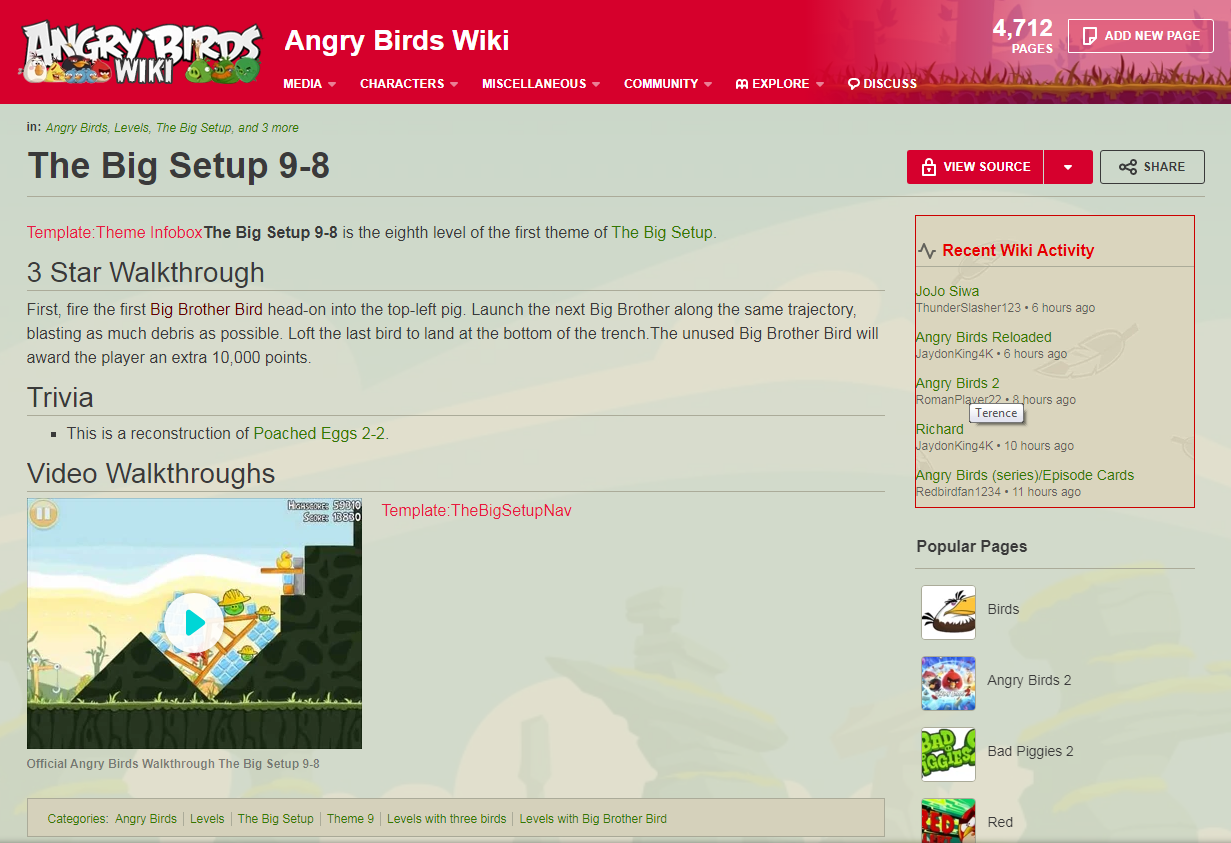Open the Birds popular page thumbnail
This screenshot has height=843, width=1231.
click(x=948, y=612)
